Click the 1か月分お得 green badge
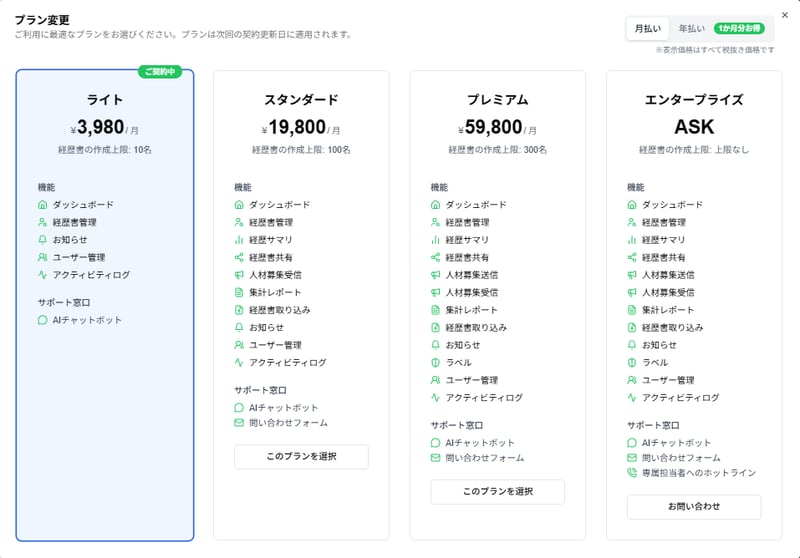800x558 pixels. tap(739, 29)
